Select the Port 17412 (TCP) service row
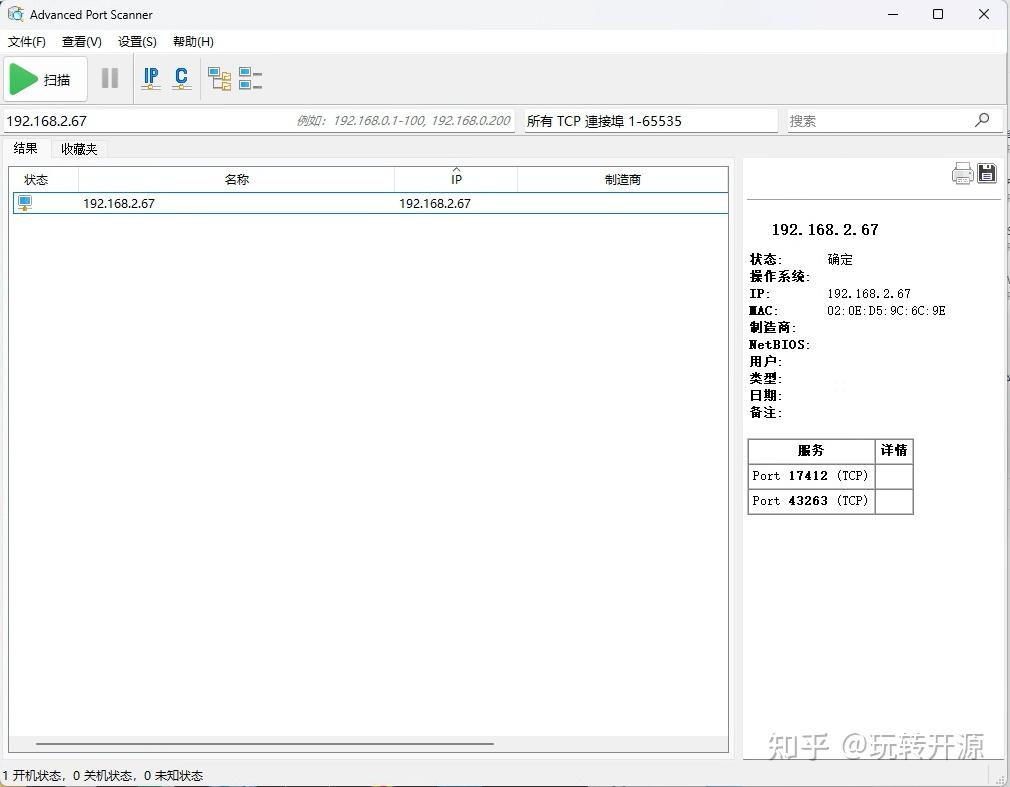The height and width of the screenshot is (787, 1010). [x=810, y=475]
